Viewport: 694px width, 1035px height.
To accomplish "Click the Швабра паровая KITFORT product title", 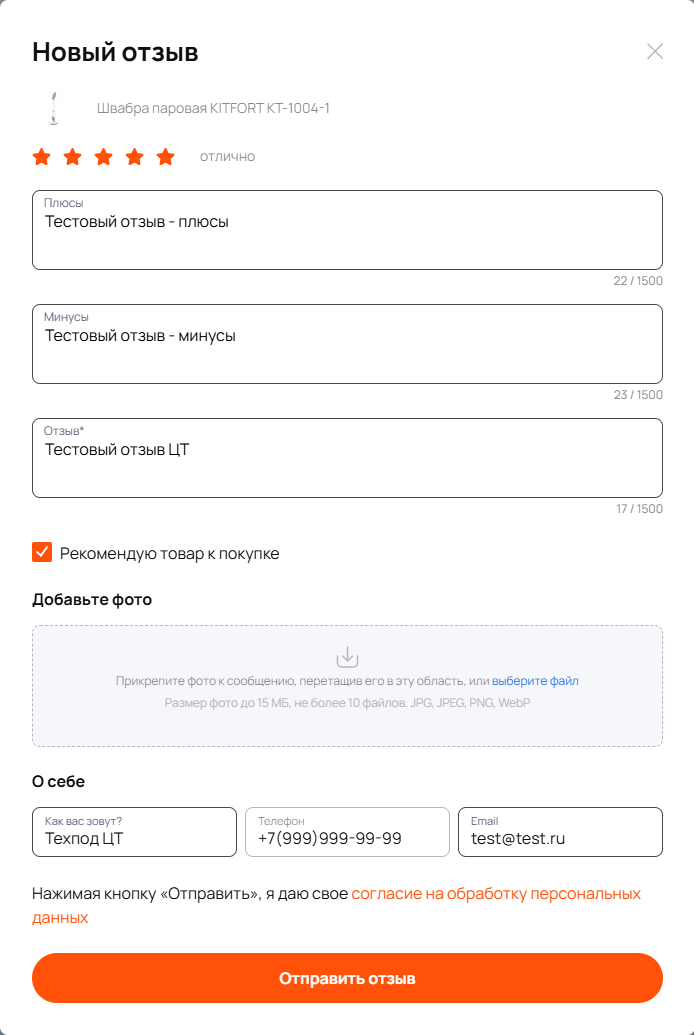I will tap(213, 108).
